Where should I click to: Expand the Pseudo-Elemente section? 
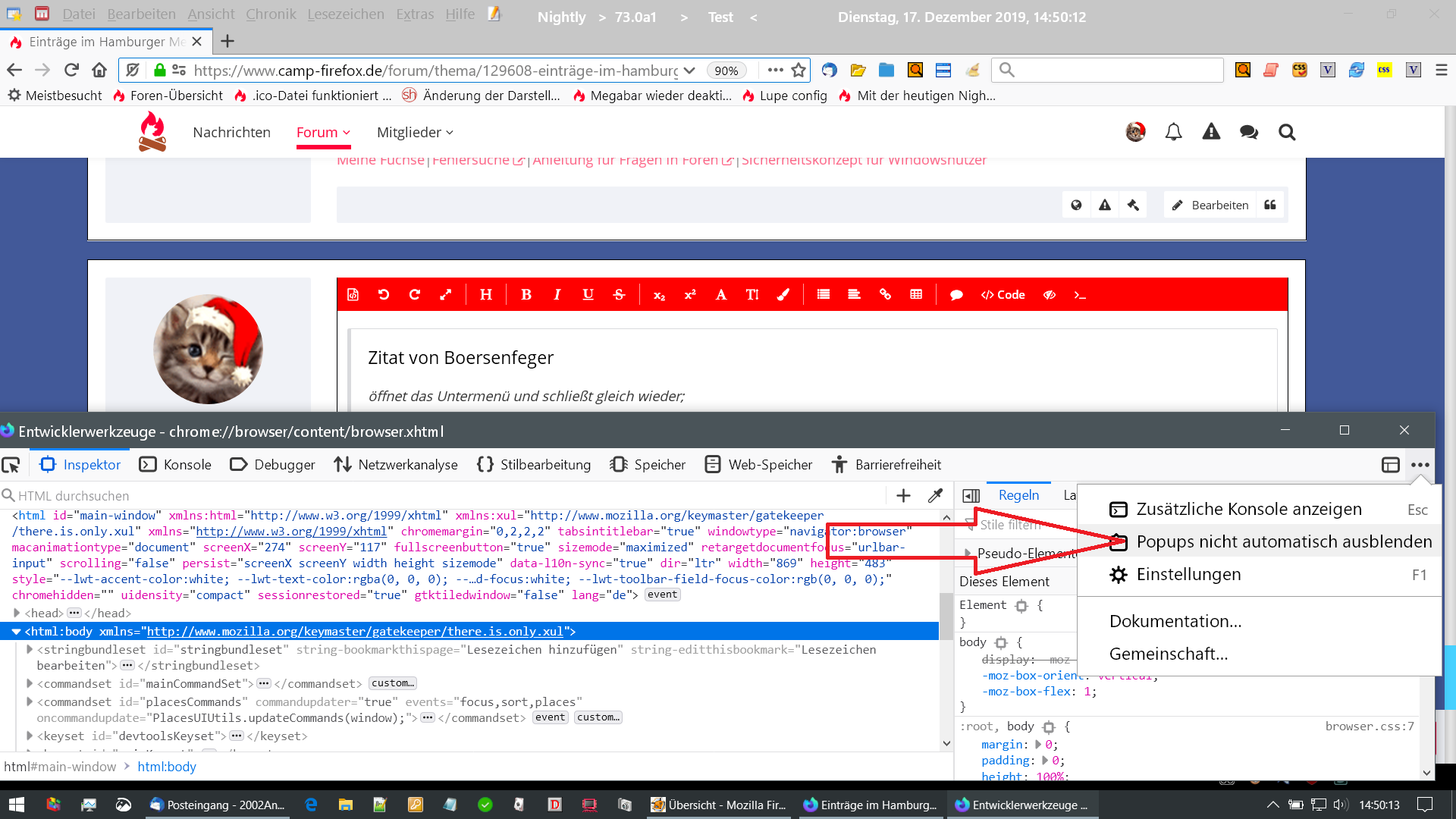coord(968,553)
